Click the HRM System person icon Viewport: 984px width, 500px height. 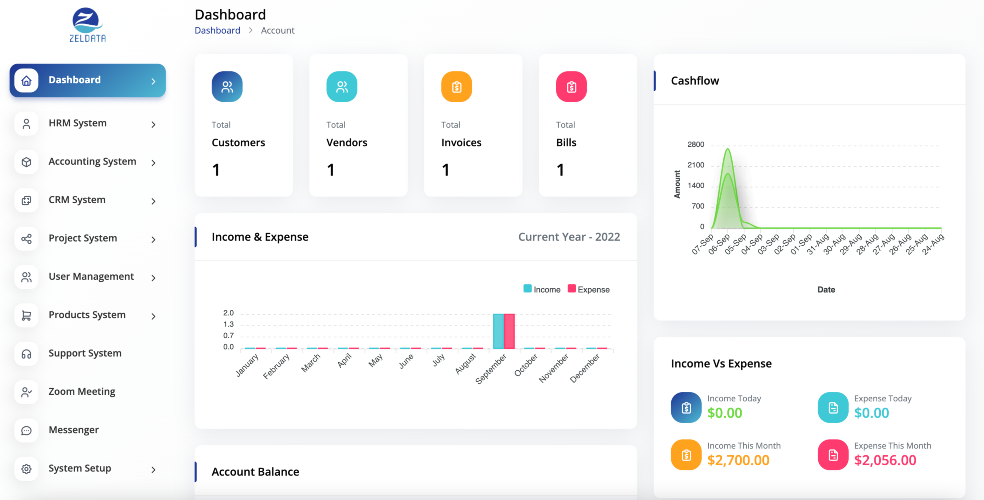tap(26, 124)
